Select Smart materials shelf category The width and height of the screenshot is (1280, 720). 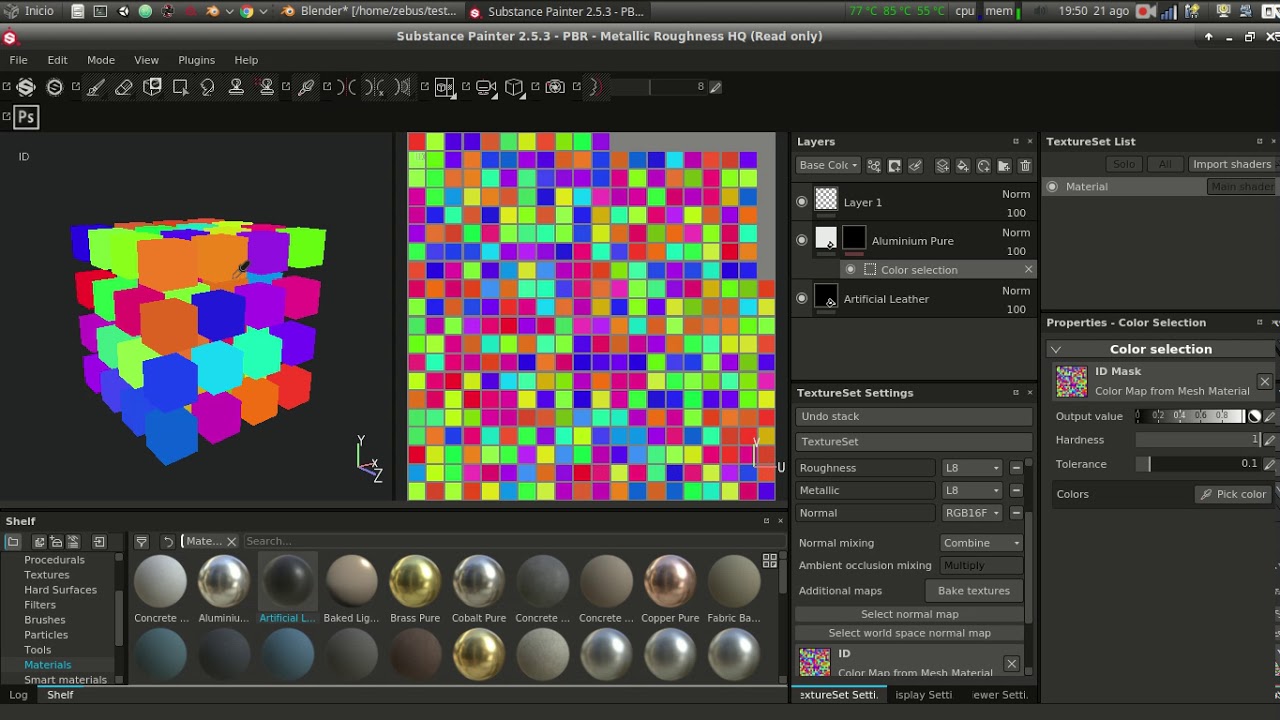click(x=65, y=680)
